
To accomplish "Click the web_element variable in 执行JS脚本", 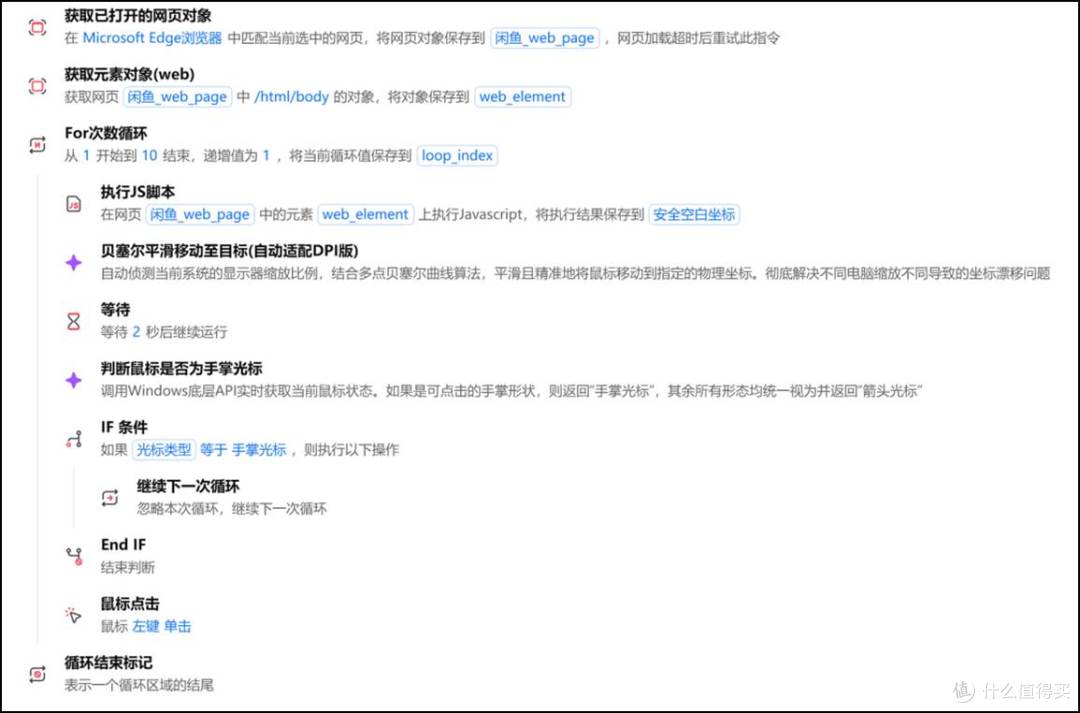I will click(x=366, y=214).
